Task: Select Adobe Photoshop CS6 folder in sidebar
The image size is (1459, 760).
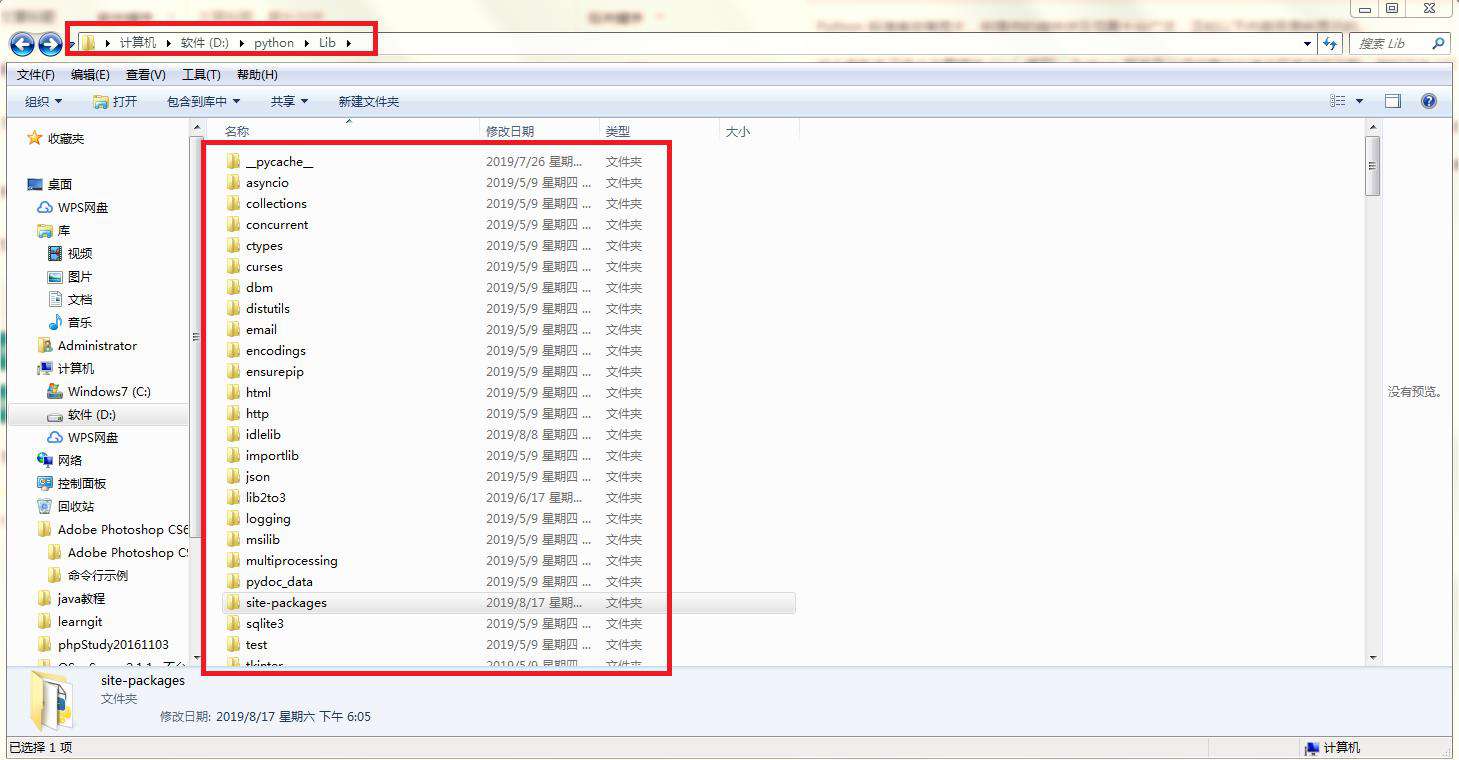Action: 124,530
